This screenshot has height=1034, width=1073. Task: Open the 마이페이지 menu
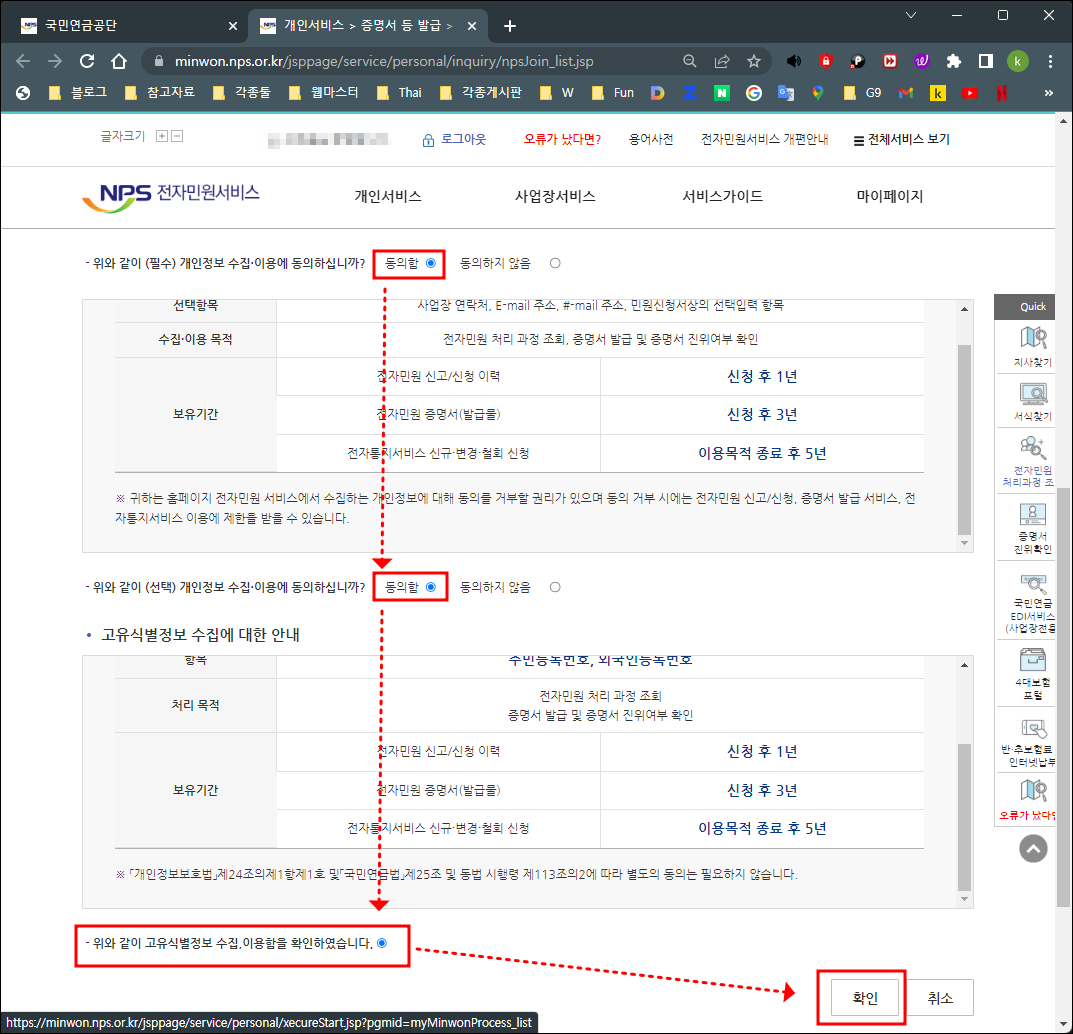click(888, 197)
